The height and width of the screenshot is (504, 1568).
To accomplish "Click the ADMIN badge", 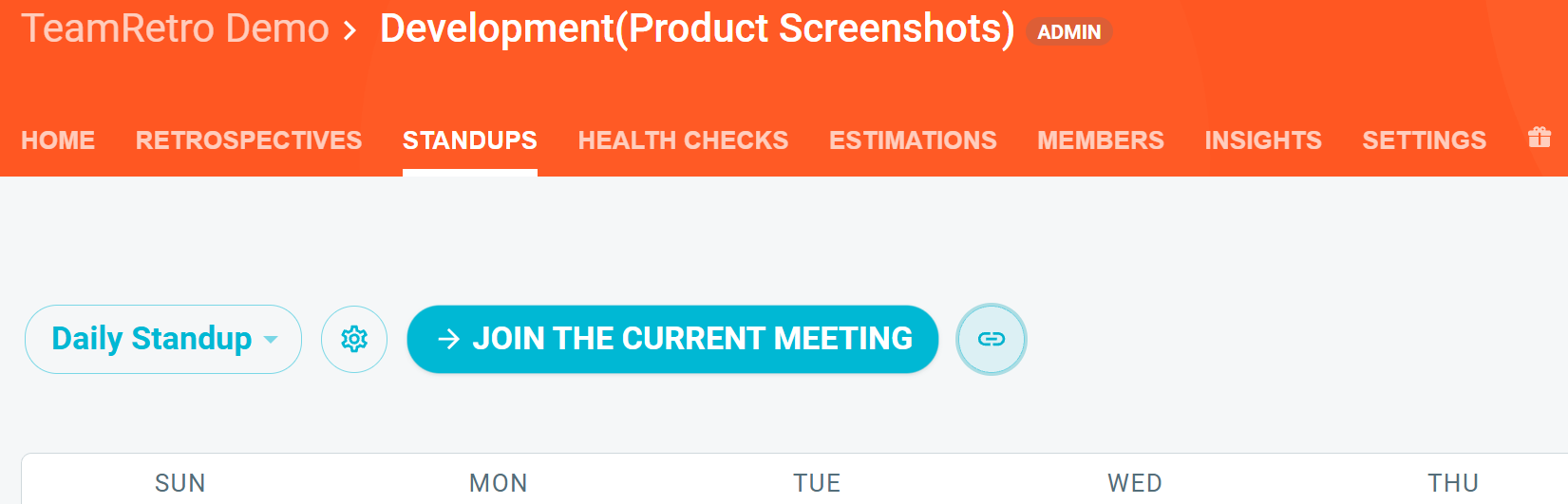I will point(1069,31).
